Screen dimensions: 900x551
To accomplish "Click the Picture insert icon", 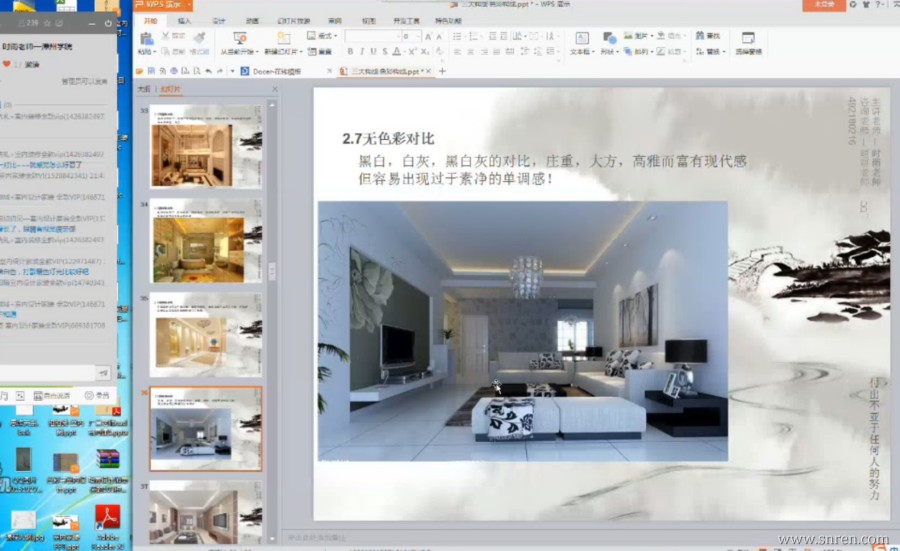I will tap(628, 36).
